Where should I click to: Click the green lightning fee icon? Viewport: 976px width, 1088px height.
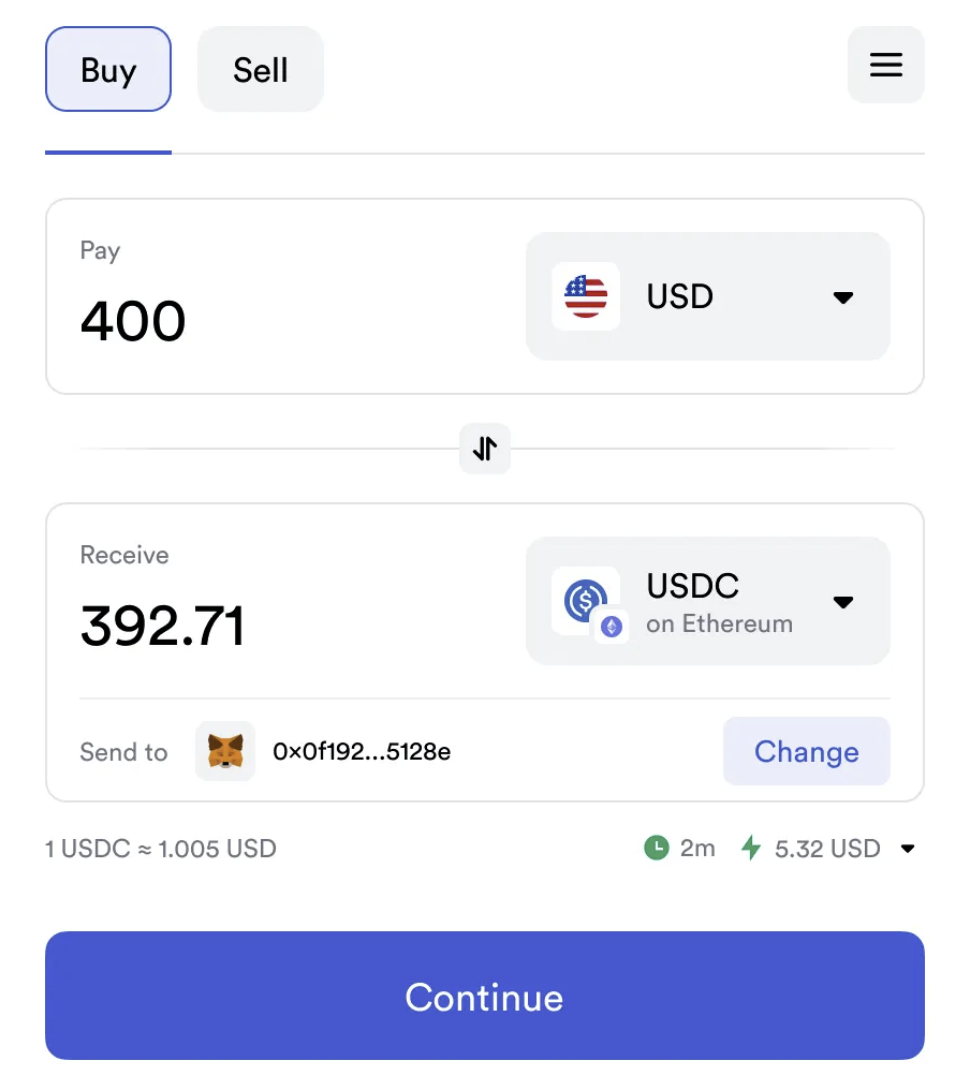(x=750, y=848)
